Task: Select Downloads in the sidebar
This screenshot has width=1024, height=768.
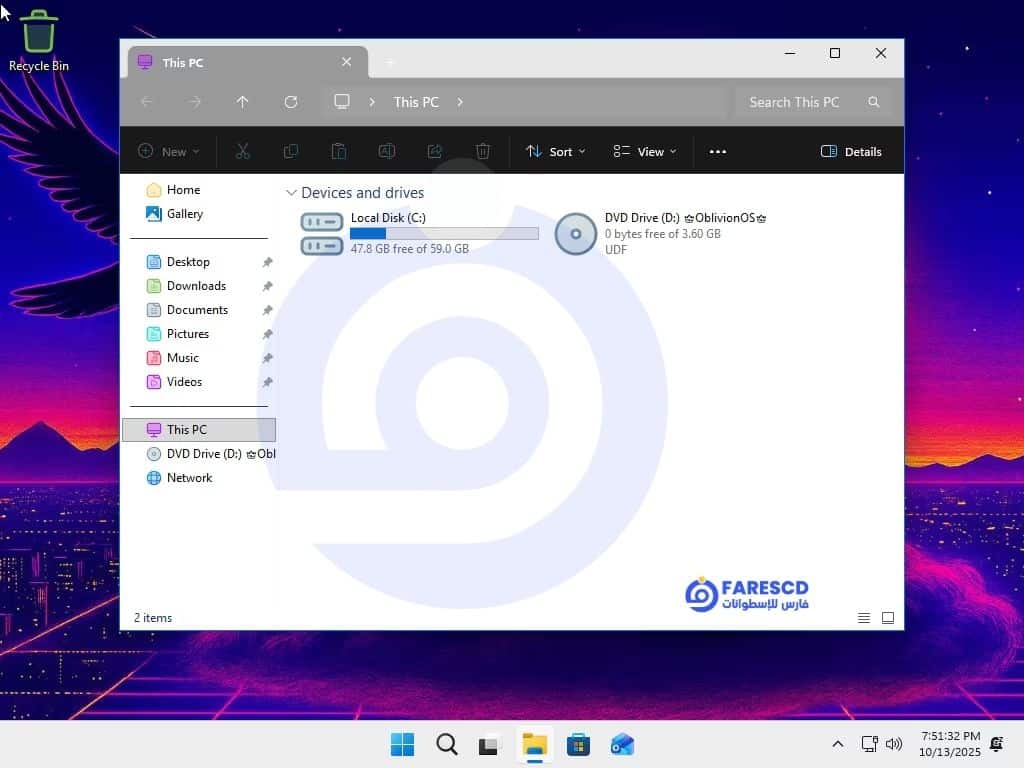Action: pyautogui.click(x=196, y=286)
